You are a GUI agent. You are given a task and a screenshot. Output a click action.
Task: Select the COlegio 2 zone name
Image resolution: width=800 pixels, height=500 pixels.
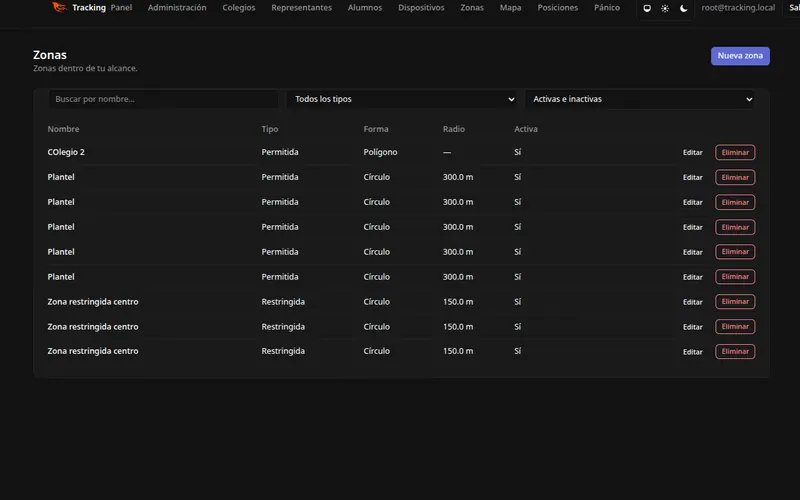[66, 152]
